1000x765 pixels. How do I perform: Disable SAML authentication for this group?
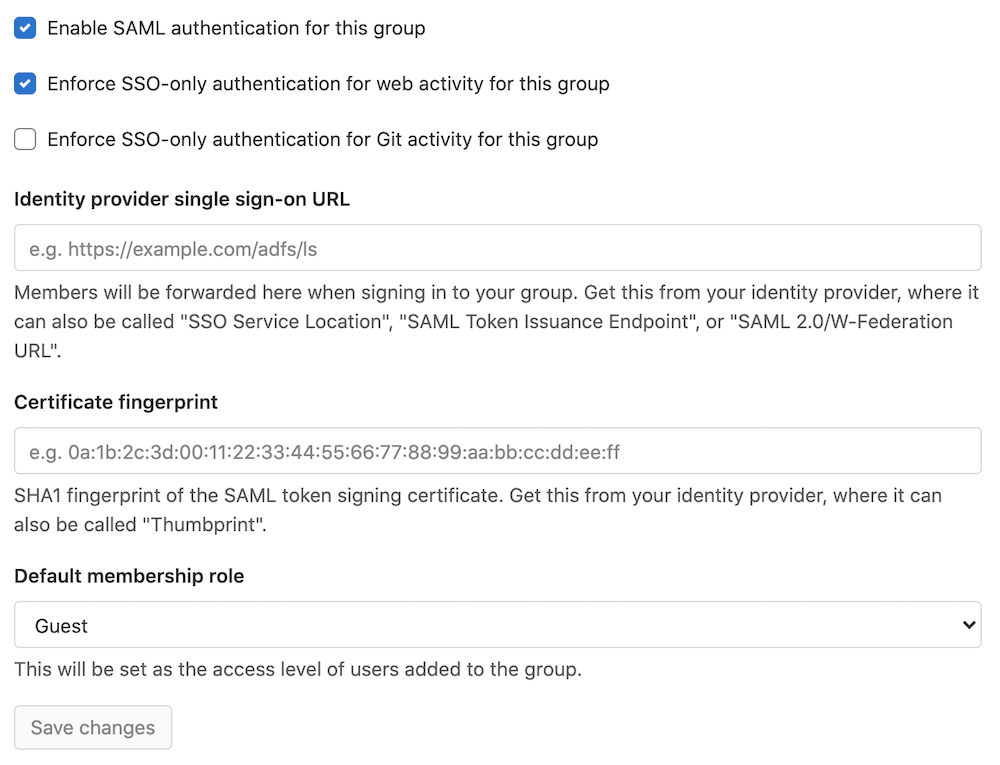(x=25, y=28)
